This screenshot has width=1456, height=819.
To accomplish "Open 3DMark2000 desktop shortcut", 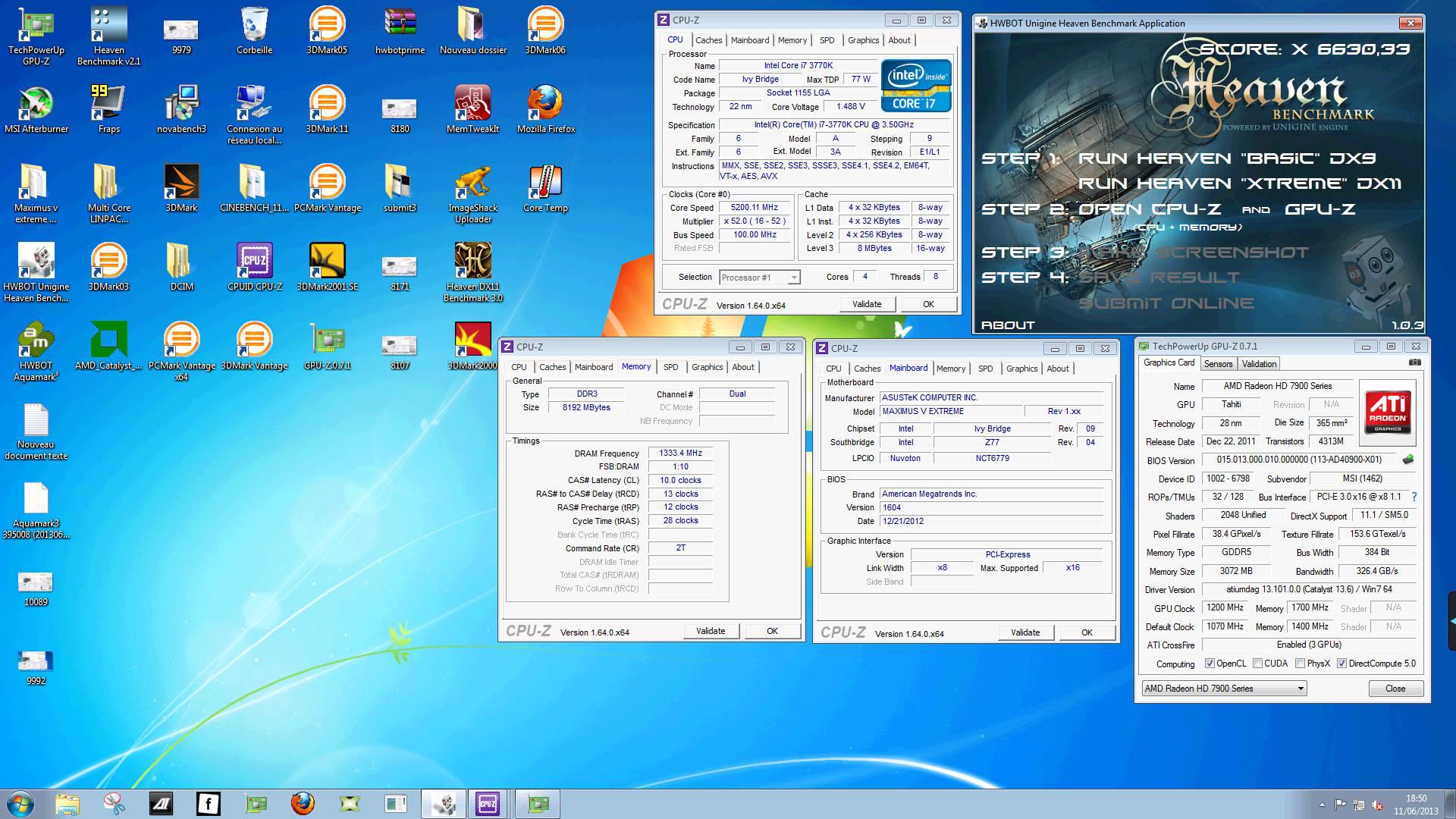I will coord(472,347).
